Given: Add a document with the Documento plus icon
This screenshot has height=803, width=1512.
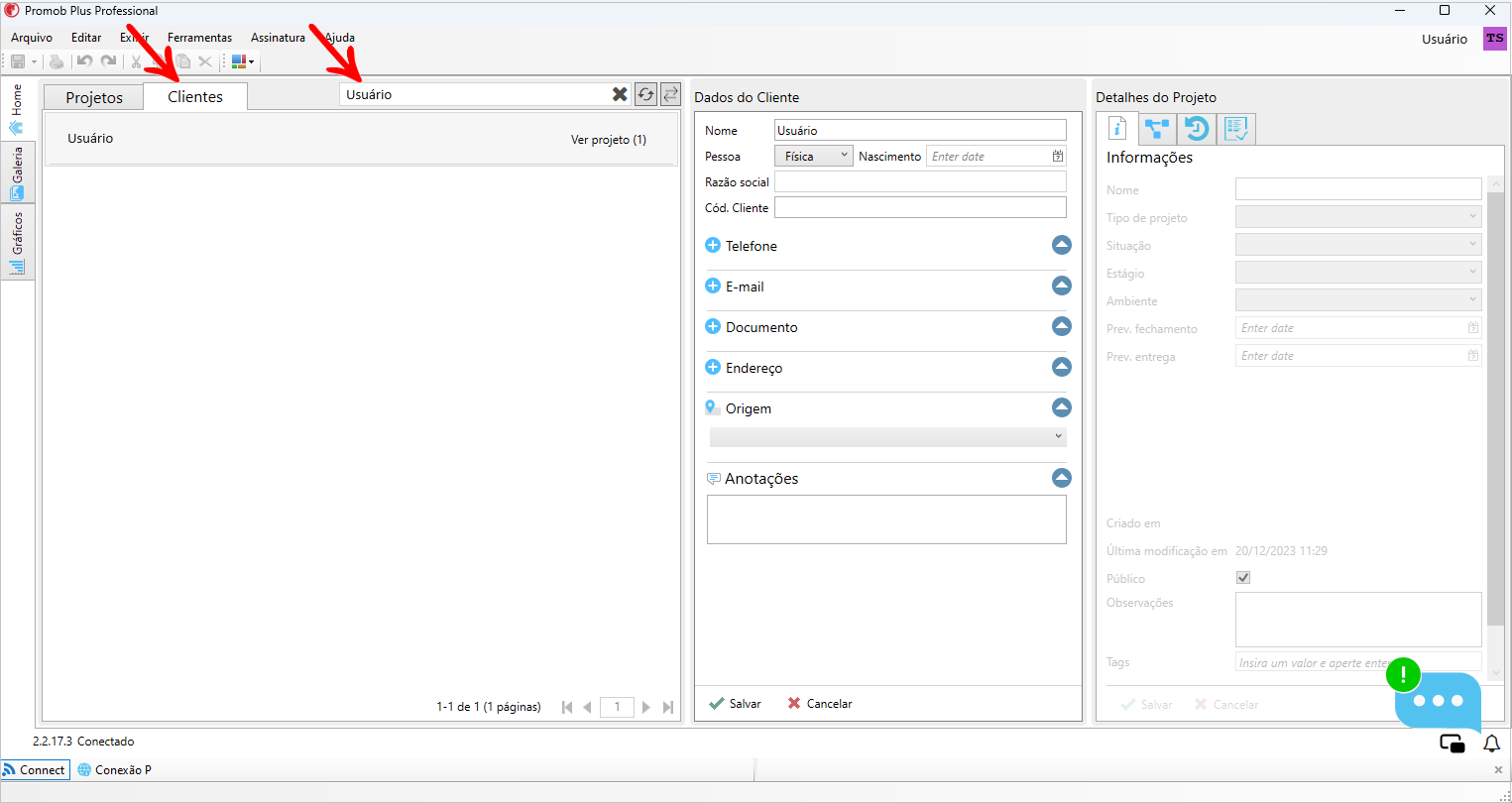Looking at the screenshot, I should click(x=712, y=326).
